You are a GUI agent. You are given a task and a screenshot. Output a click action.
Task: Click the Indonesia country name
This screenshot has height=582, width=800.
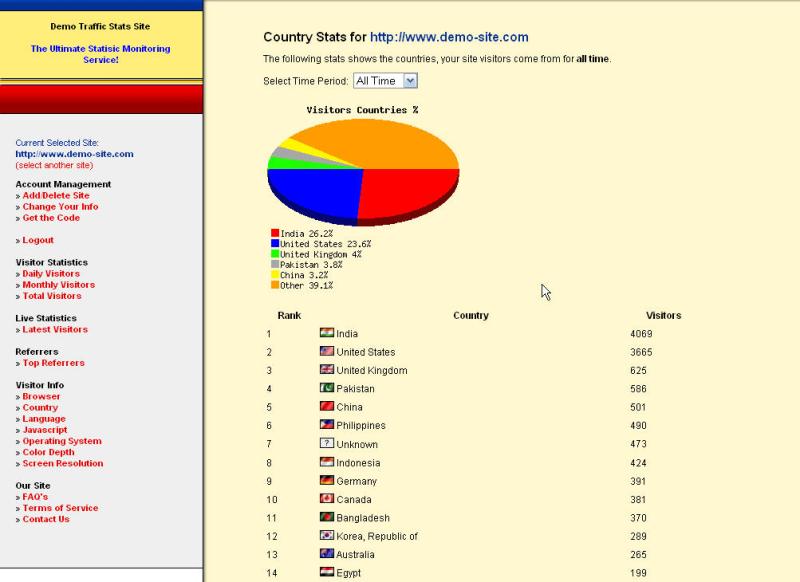point(358,463)
